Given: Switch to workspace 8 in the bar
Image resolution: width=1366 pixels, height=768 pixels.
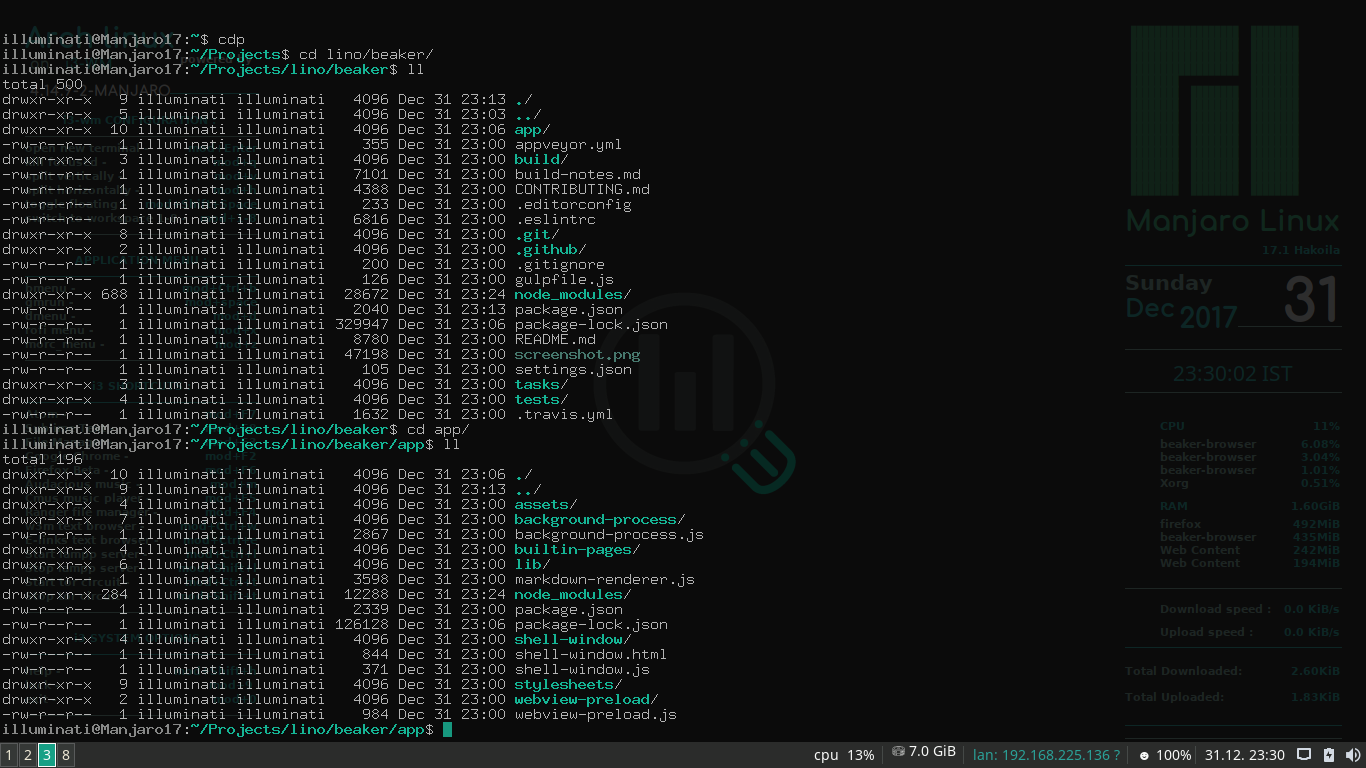Looking at the screenshot, I should (x=66, y=755).
